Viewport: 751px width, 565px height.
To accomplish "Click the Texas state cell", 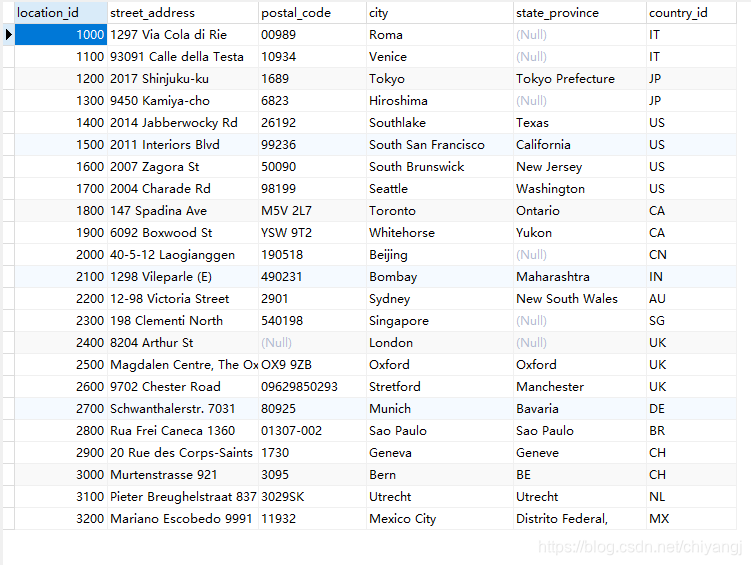I will [x=580, y=123].
